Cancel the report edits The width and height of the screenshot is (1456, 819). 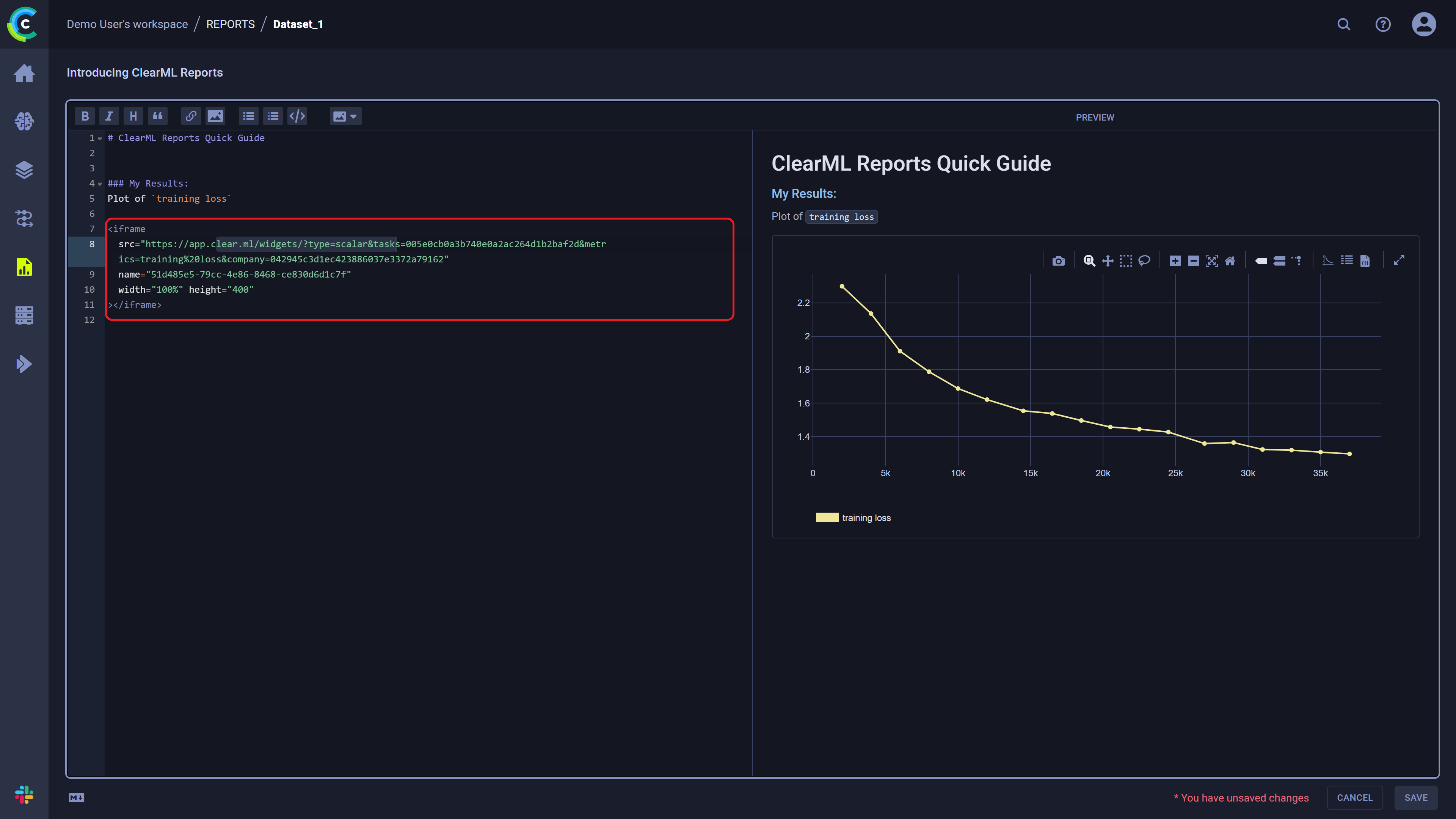[x=1354, y=797]
